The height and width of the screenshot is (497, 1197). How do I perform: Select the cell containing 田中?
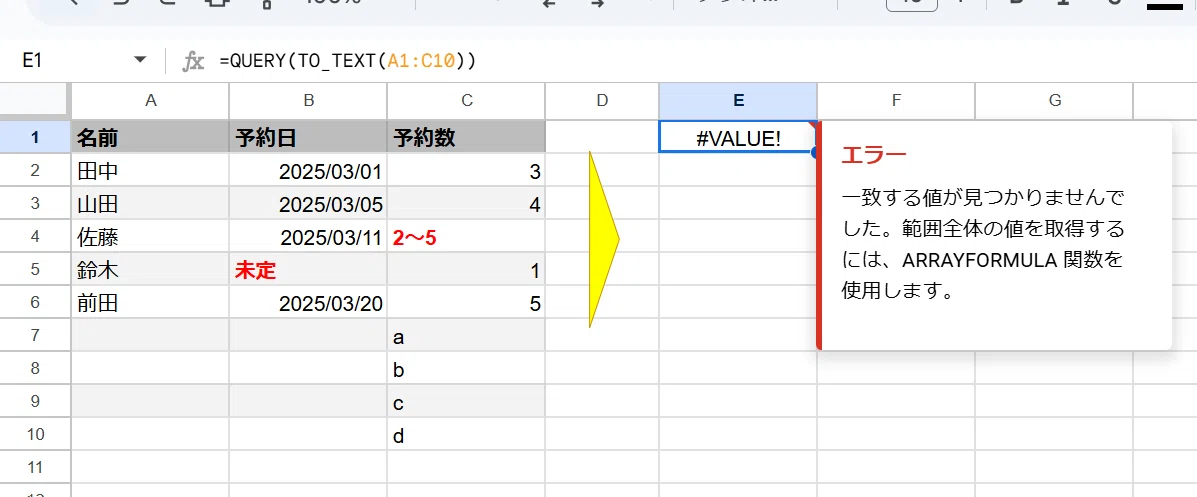150,171
